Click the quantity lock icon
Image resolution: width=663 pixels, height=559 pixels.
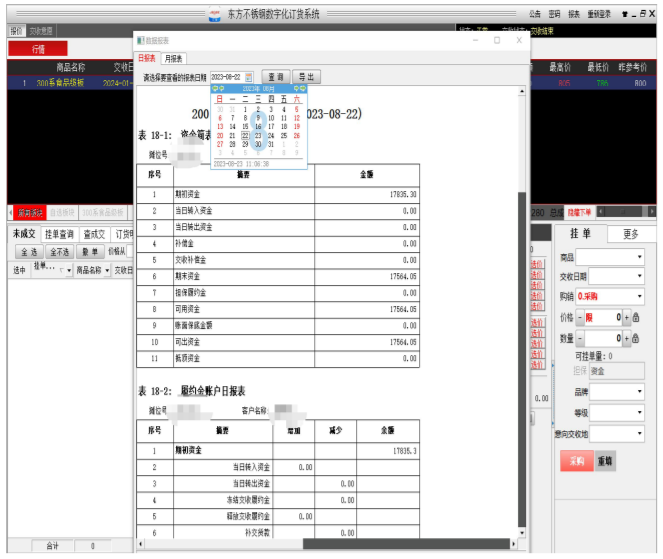pyautogui.click(x=636, y=339)
